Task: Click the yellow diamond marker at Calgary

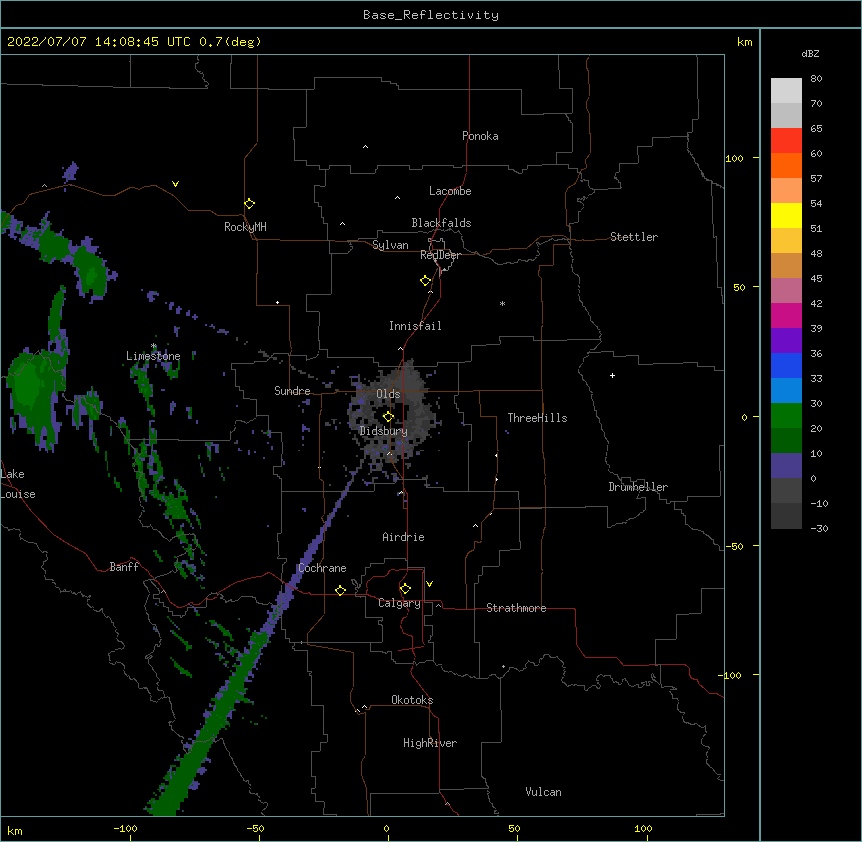Action: click(405, 589)
